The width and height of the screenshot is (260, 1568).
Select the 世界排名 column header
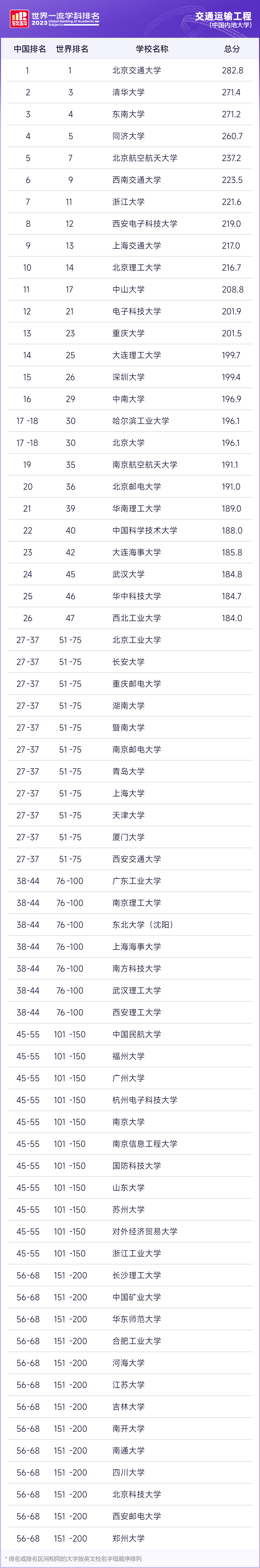click(72, 49)
